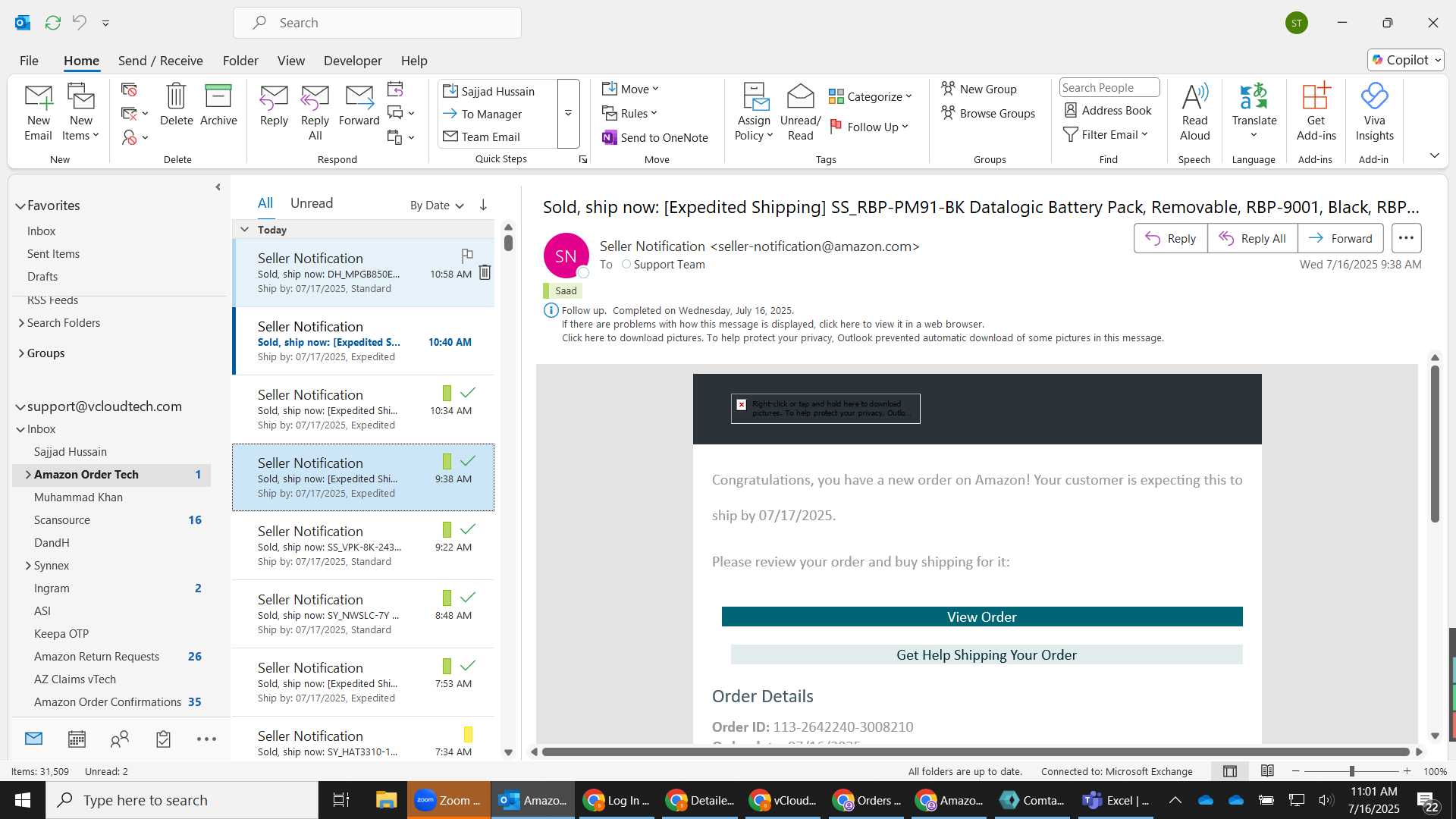
Task: Open the People view in navigation bar
Action: click(x=120, y=739)
